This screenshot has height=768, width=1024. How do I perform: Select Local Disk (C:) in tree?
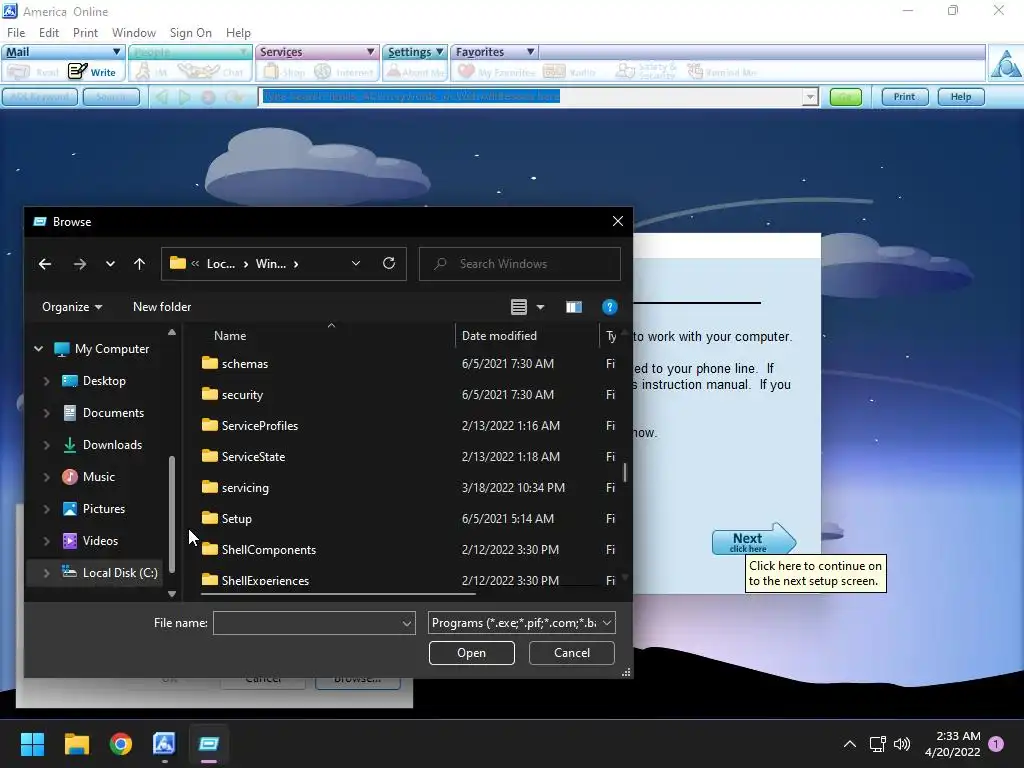120,573
